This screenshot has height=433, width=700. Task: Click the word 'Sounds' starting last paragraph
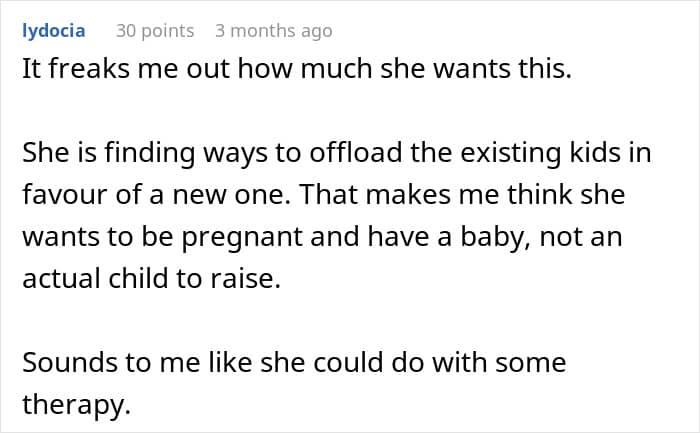point(70,362)
